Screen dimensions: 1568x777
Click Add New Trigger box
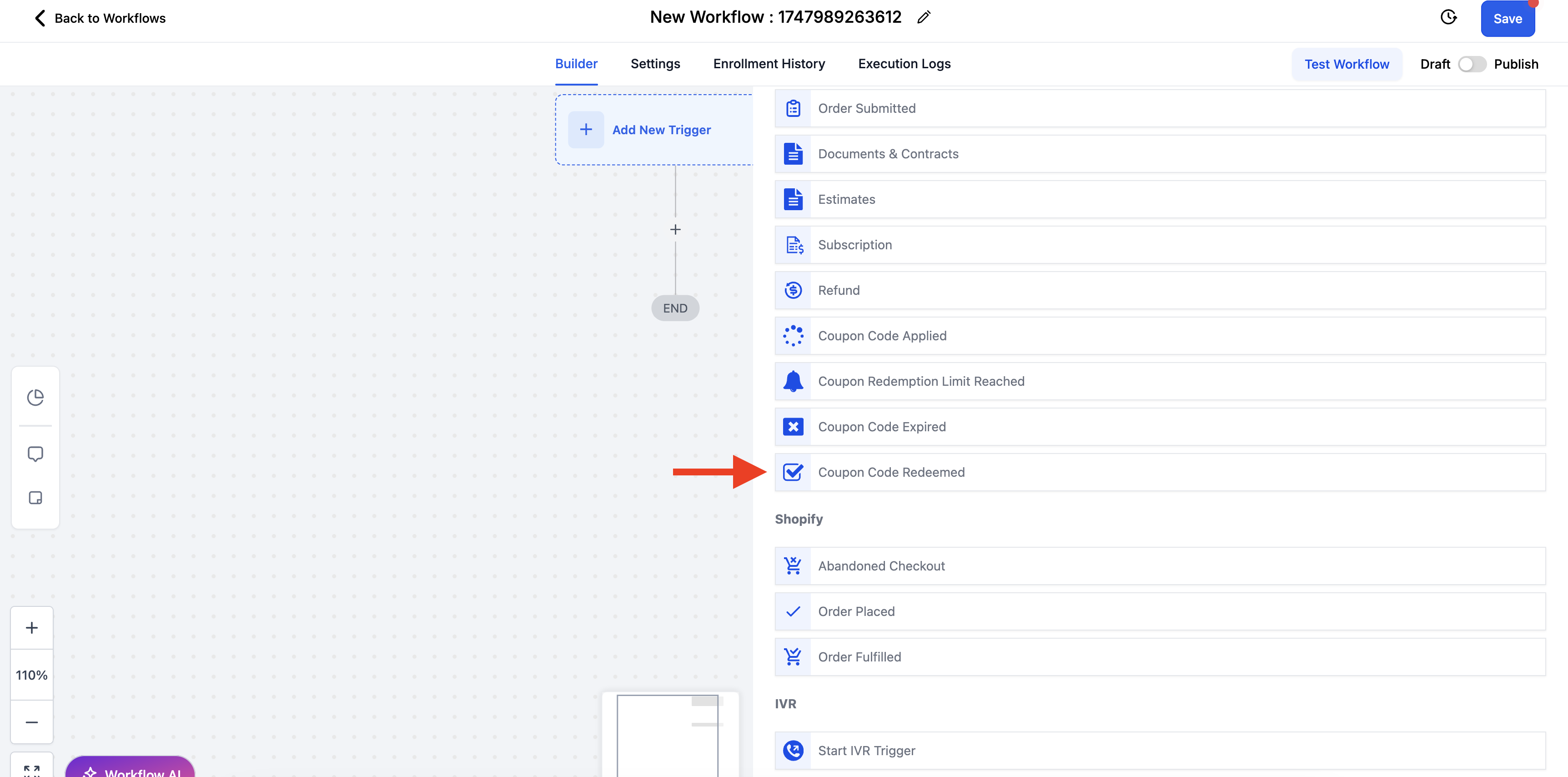pyautogui.click(x=654, y=130)
